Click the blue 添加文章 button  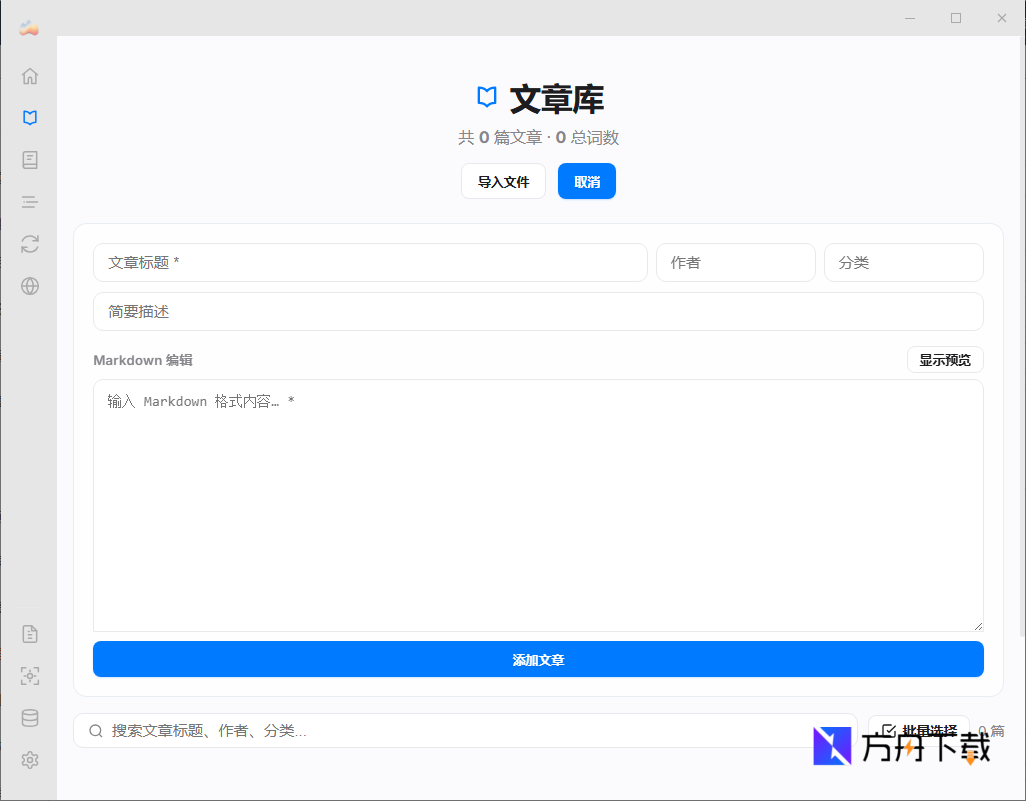(x=538, y=659)
